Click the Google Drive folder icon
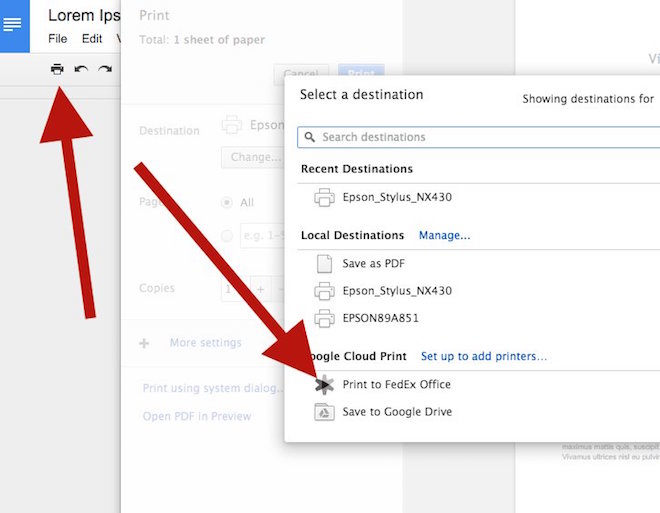Screen dimensions: 660x513 coord(324,412)
